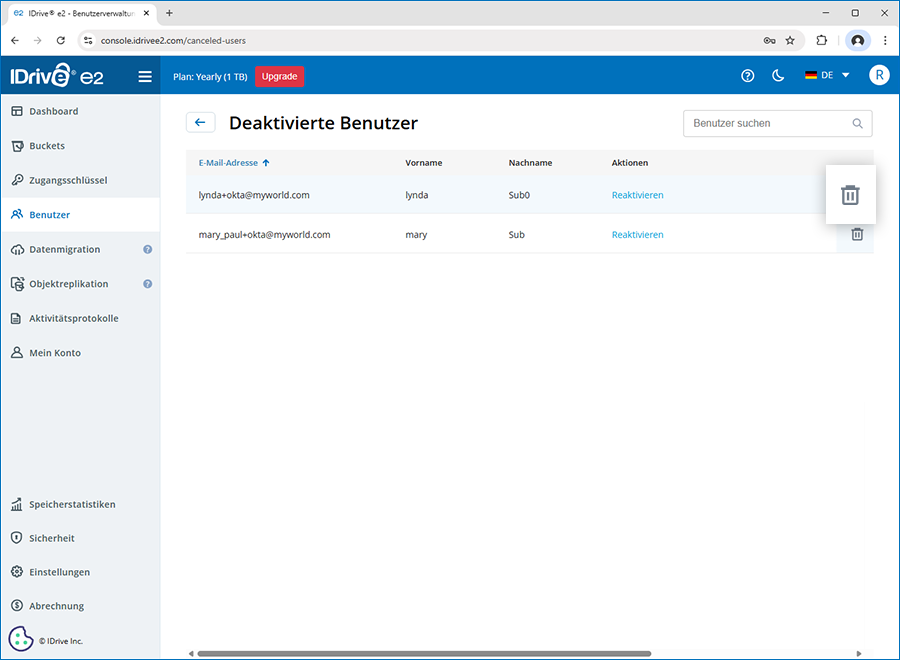Navigate to Zugangsschlüssel in sidebar

(68, 180)
